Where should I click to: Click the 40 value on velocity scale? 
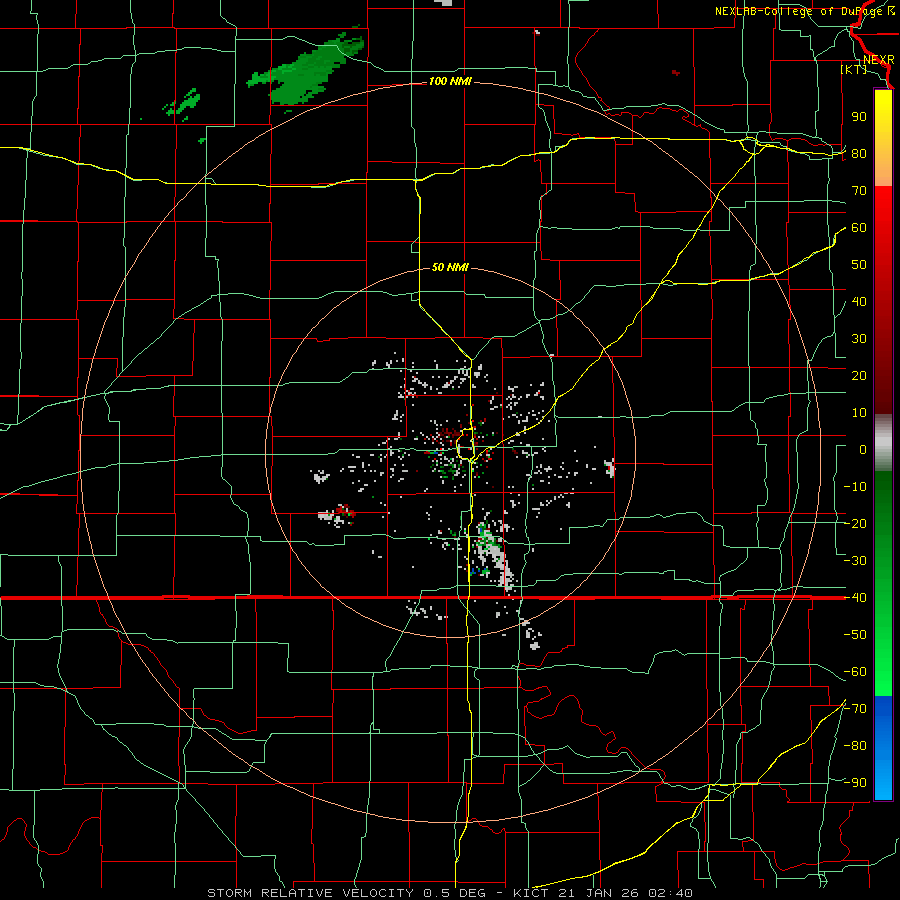[859, 302]
